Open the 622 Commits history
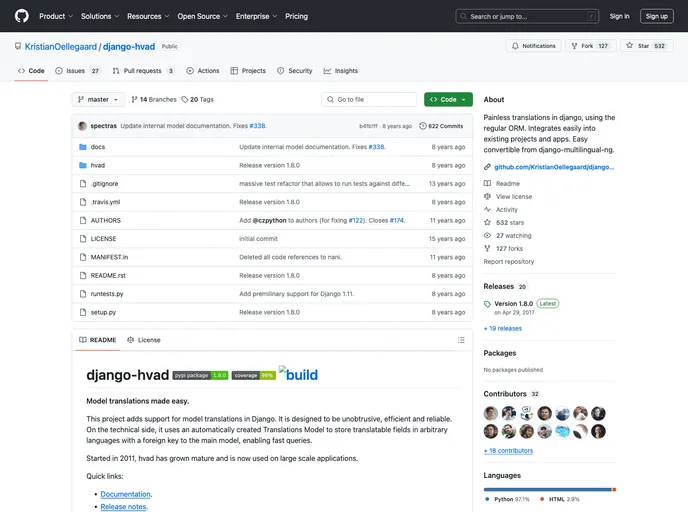688x512 pixels. (441, 126)
